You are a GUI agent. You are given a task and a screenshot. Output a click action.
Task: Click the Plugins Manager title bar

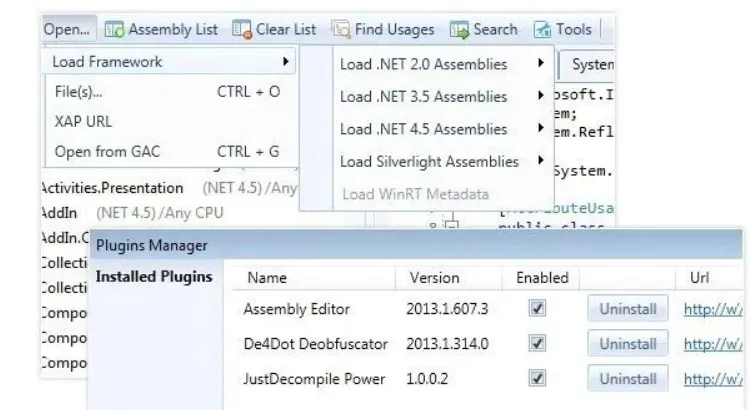[416, 245]
